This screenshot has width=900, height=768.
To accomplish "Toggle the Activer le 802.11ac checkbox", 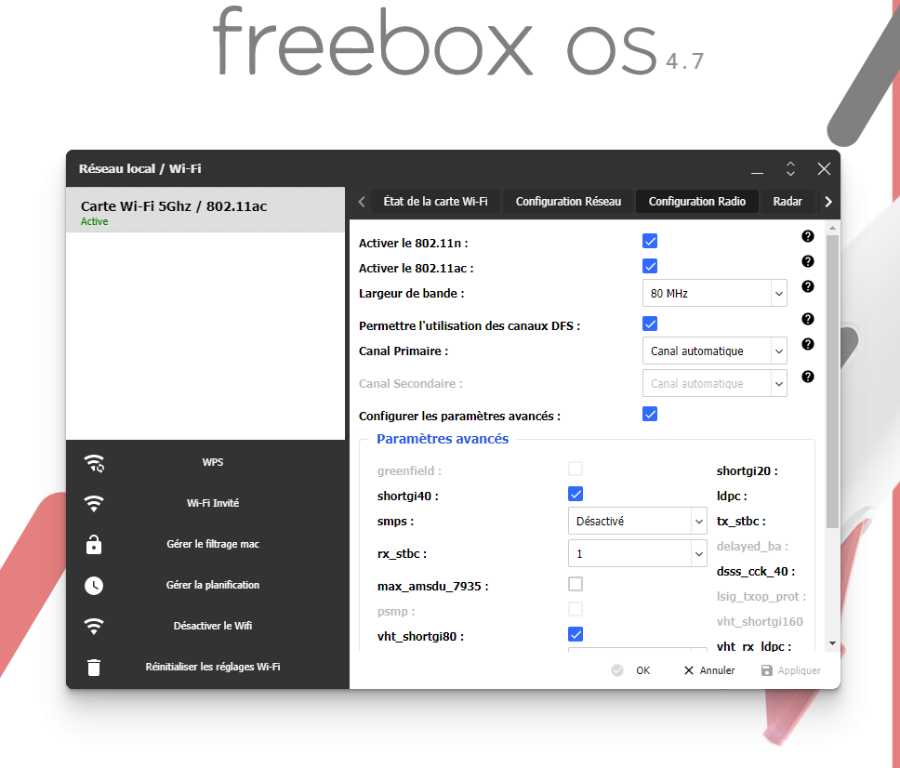I will click(650, 266).
